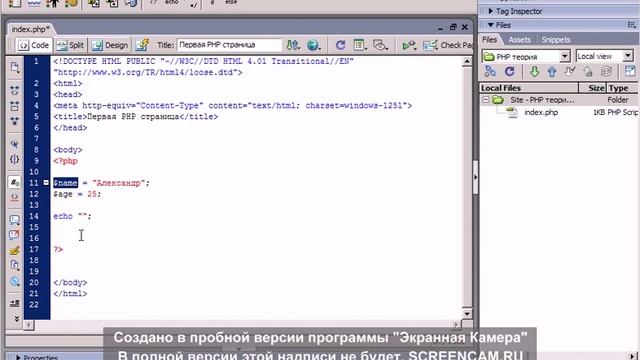Switch to Design view
The width and height of the screenshot is (640, 360).
(x=110, y=45)
